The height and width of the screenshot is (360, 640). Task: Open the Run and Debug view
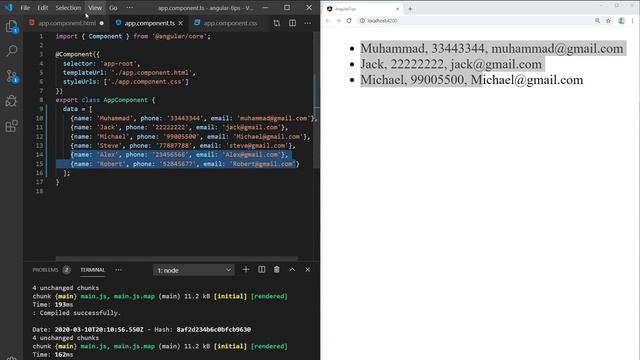(11, 101)
